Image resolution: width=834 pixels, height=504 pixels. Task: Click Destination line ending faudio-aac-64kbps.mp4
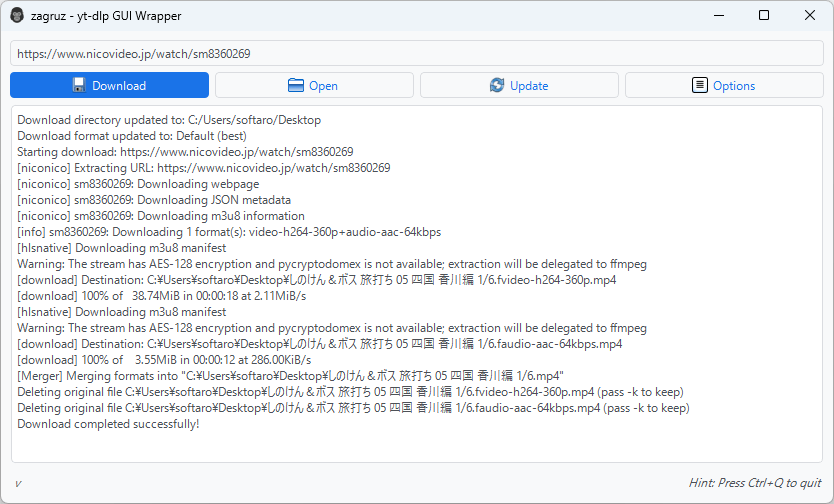click(x=320, y=344)
